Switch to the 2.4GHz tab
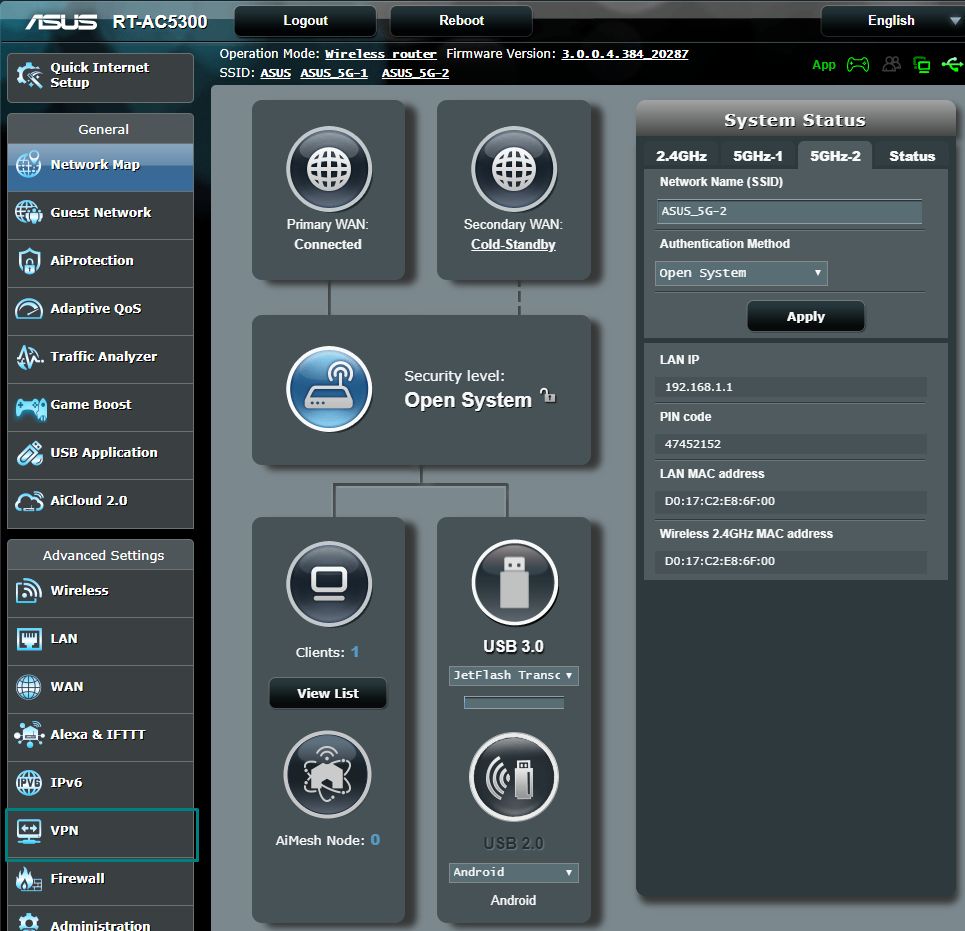The width and height of the screenshot is (965, 931). tap(681, 156)
